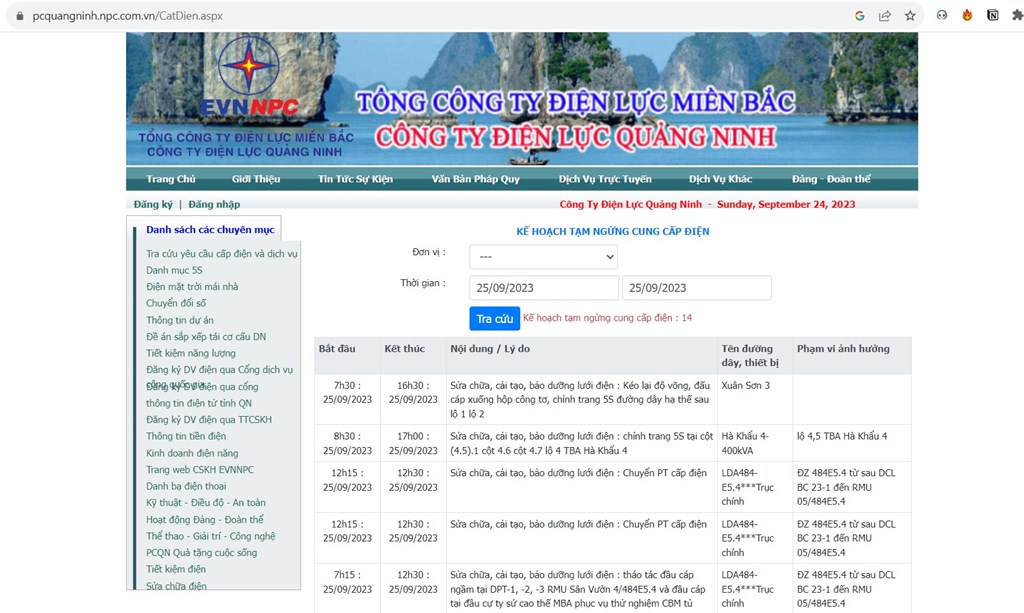Click the Đăng ký link
This screenshot has width=1024, height=613.
click(154, 205)
